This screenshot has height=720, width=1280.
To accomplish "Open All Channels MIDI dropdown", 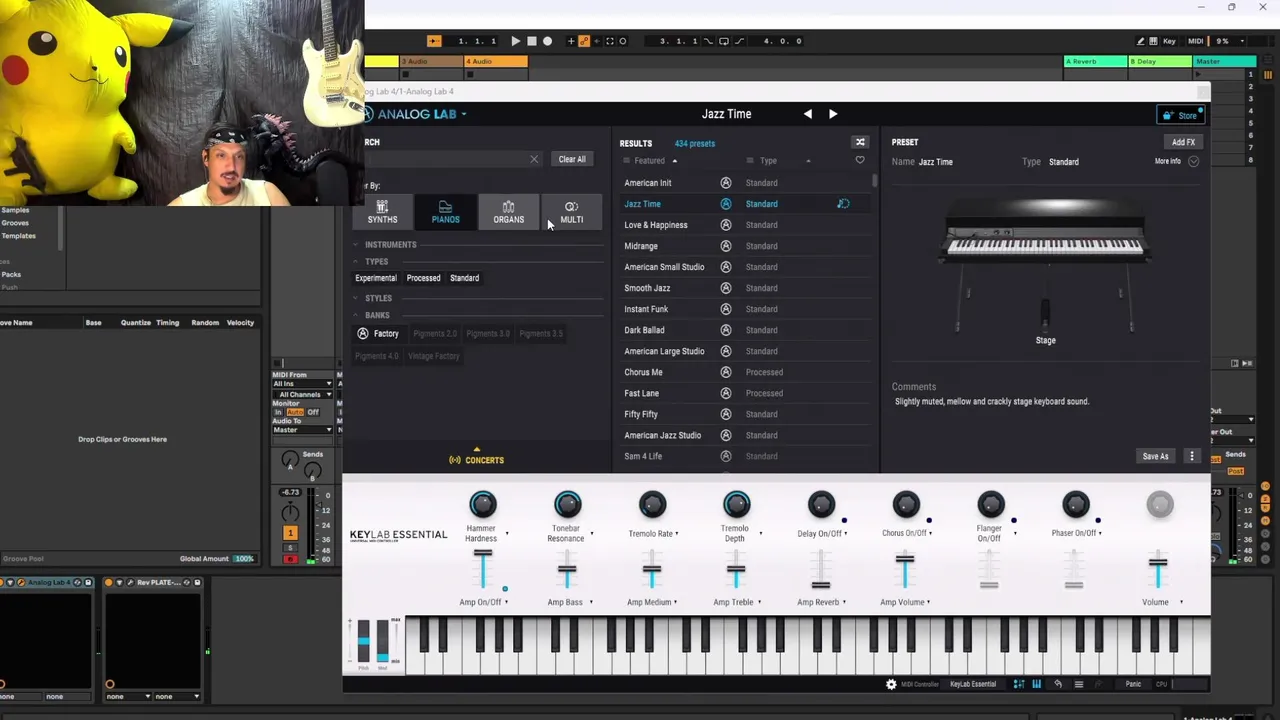I will 303,394.
